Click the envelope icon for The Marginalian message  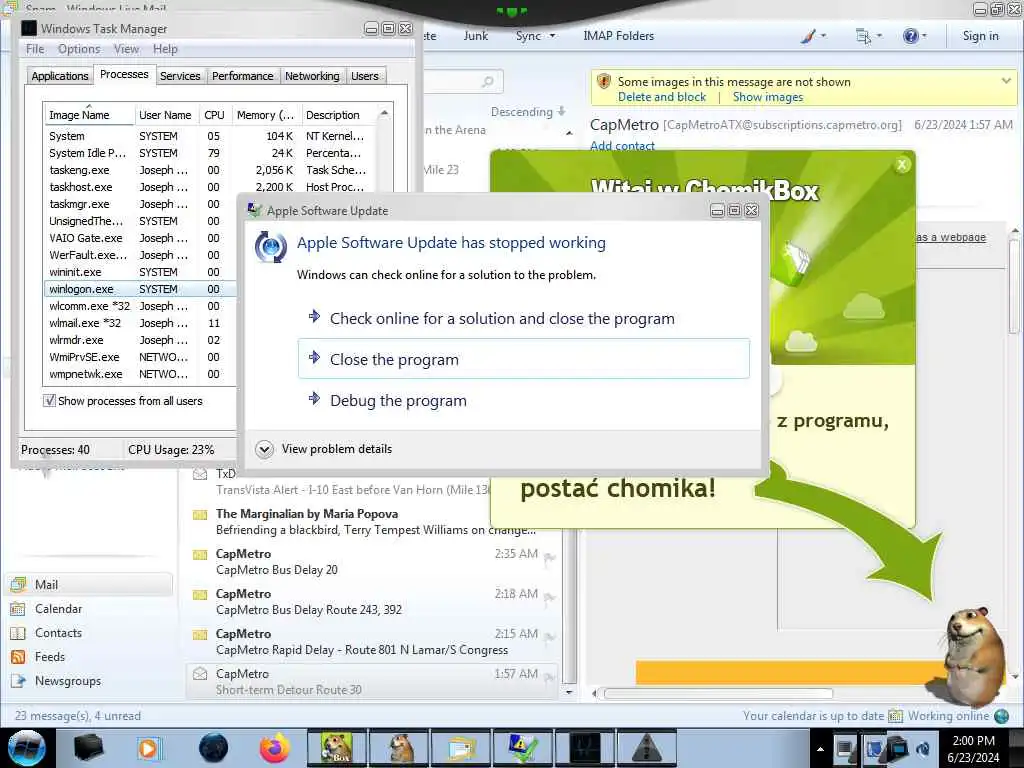click(x=200, y=515)
